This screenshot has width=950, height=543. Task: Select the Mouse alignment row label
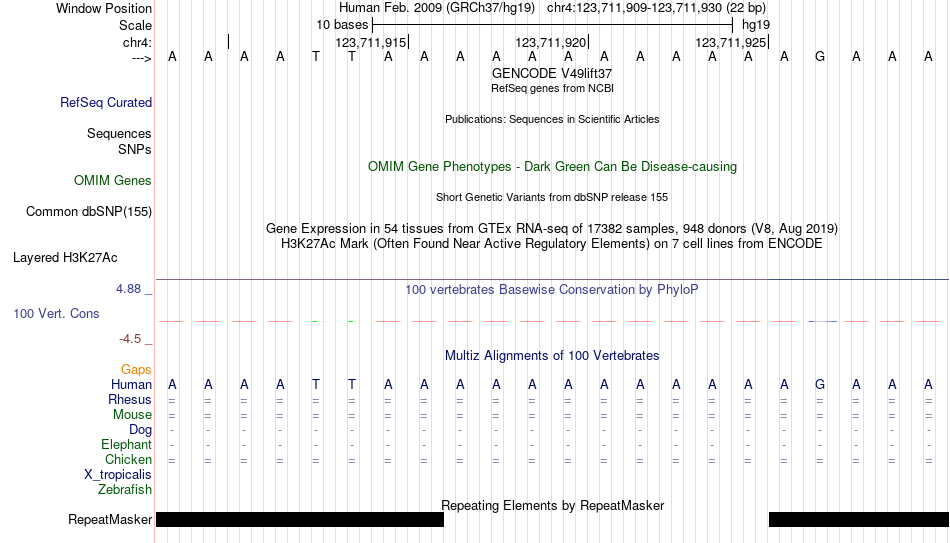[x=133, y=415]
